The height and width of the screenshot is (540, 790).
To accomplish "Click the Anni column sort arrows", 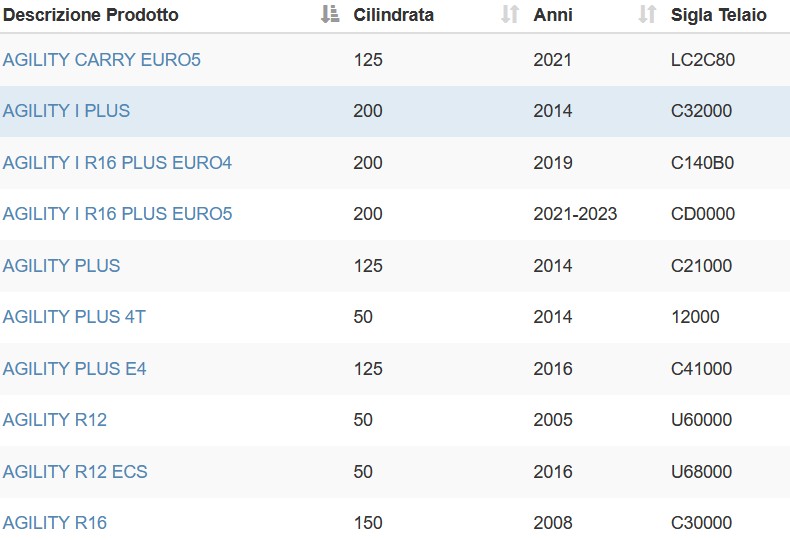I will (x=647, y=15).
